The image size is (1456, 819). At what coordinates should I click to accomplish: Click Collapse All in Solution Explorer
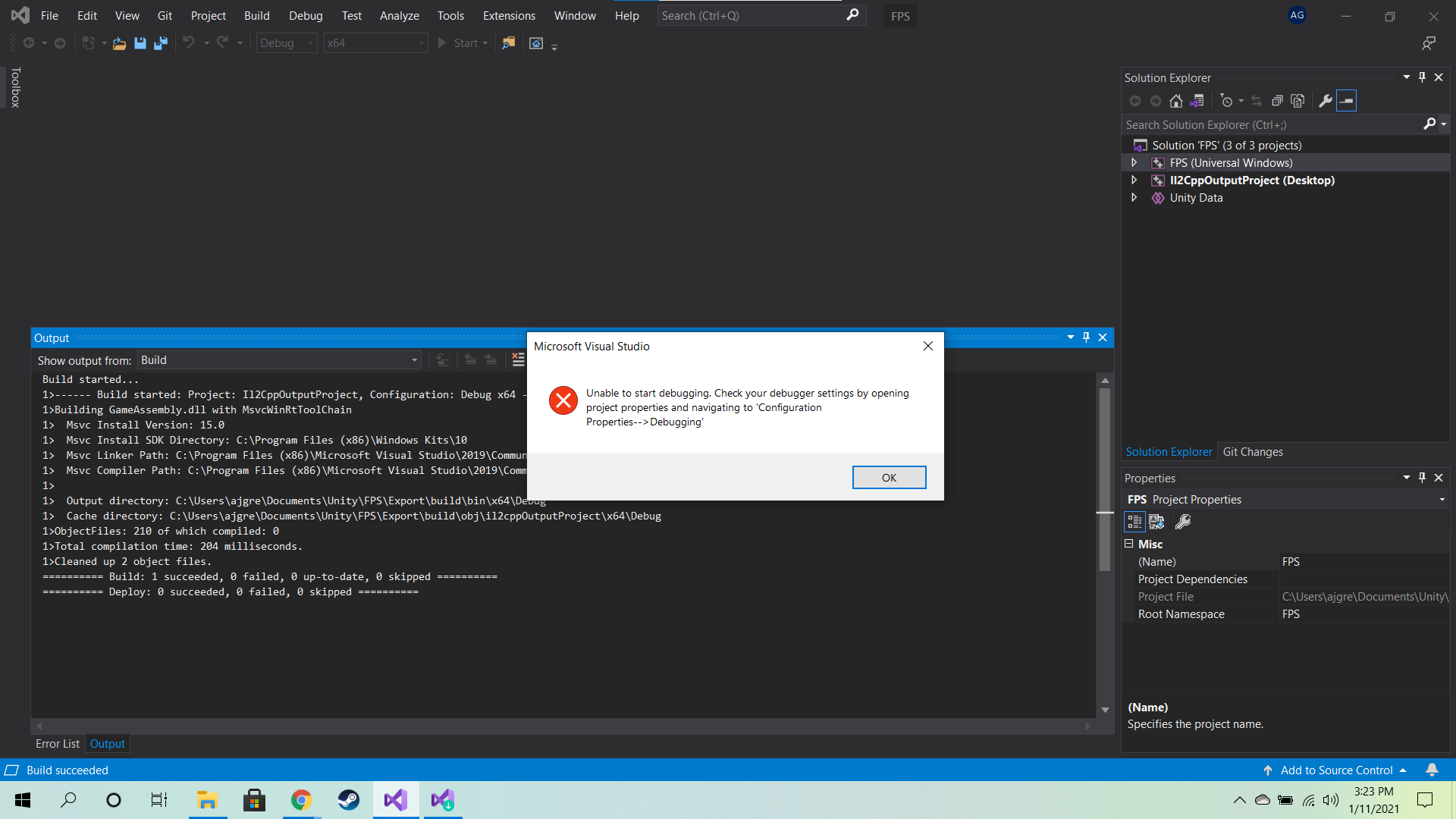coord(1277,101)
